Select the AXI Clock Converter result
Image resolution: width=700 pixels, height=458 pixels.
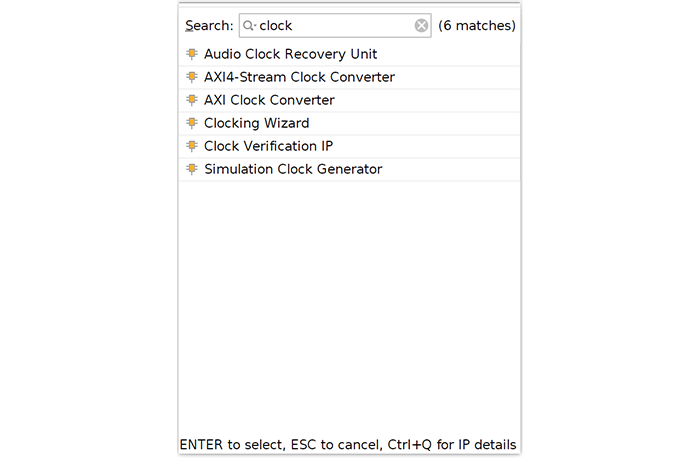(350, 100)
